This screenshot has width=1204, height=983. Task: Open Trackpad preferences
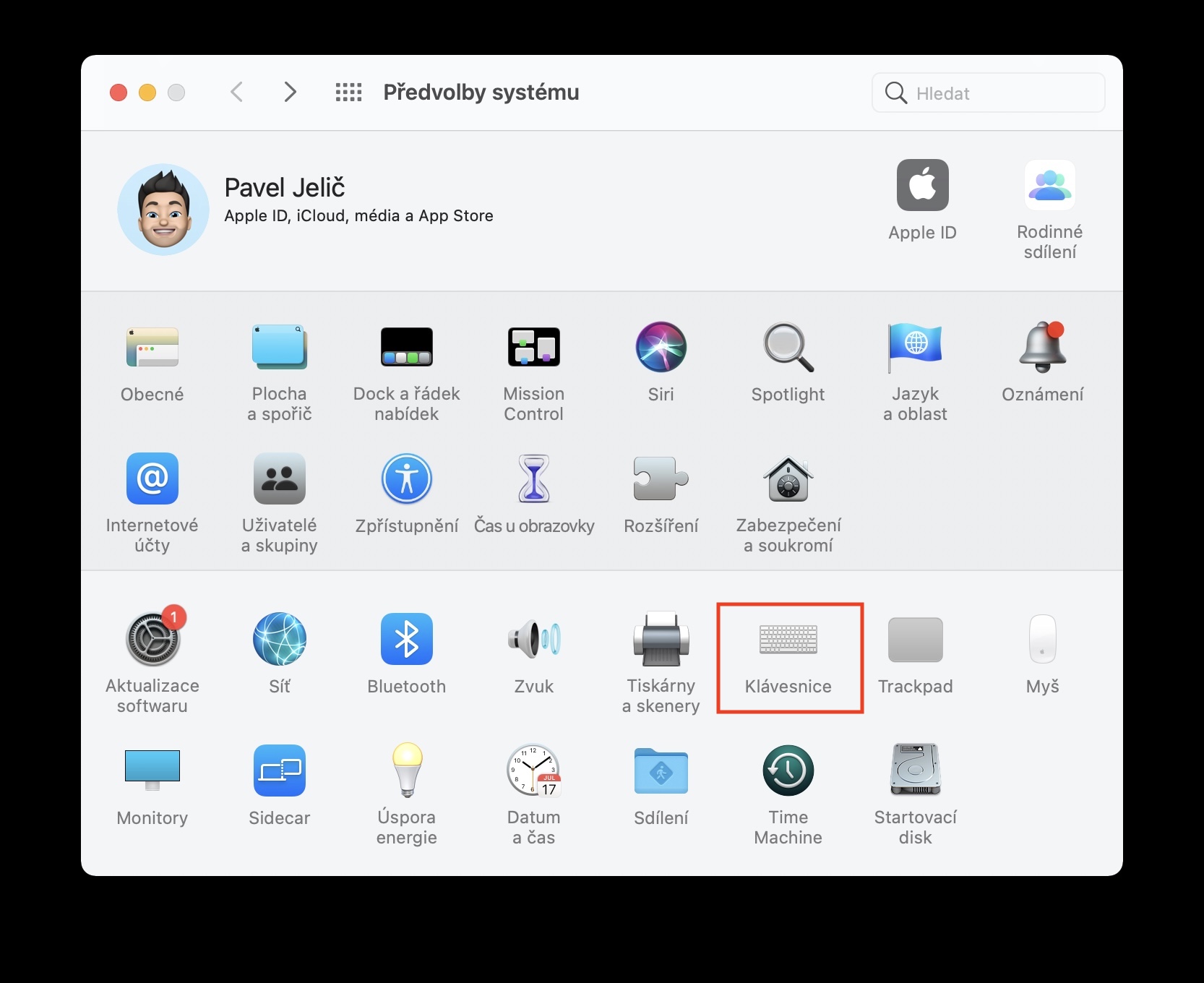916,655
